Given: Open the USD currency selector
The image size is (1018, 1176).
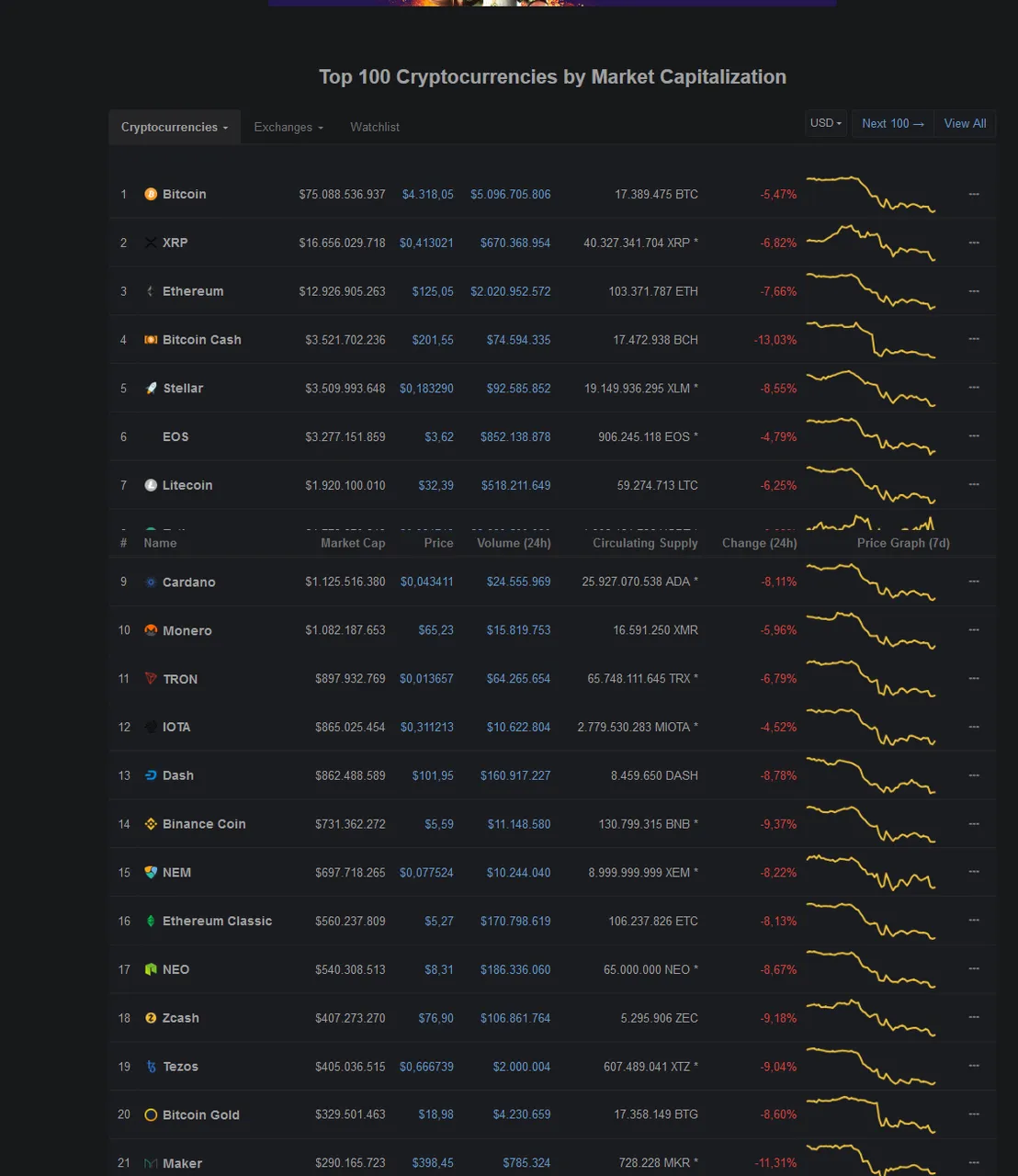Looking at the screenshot, I should pos(826,123).
